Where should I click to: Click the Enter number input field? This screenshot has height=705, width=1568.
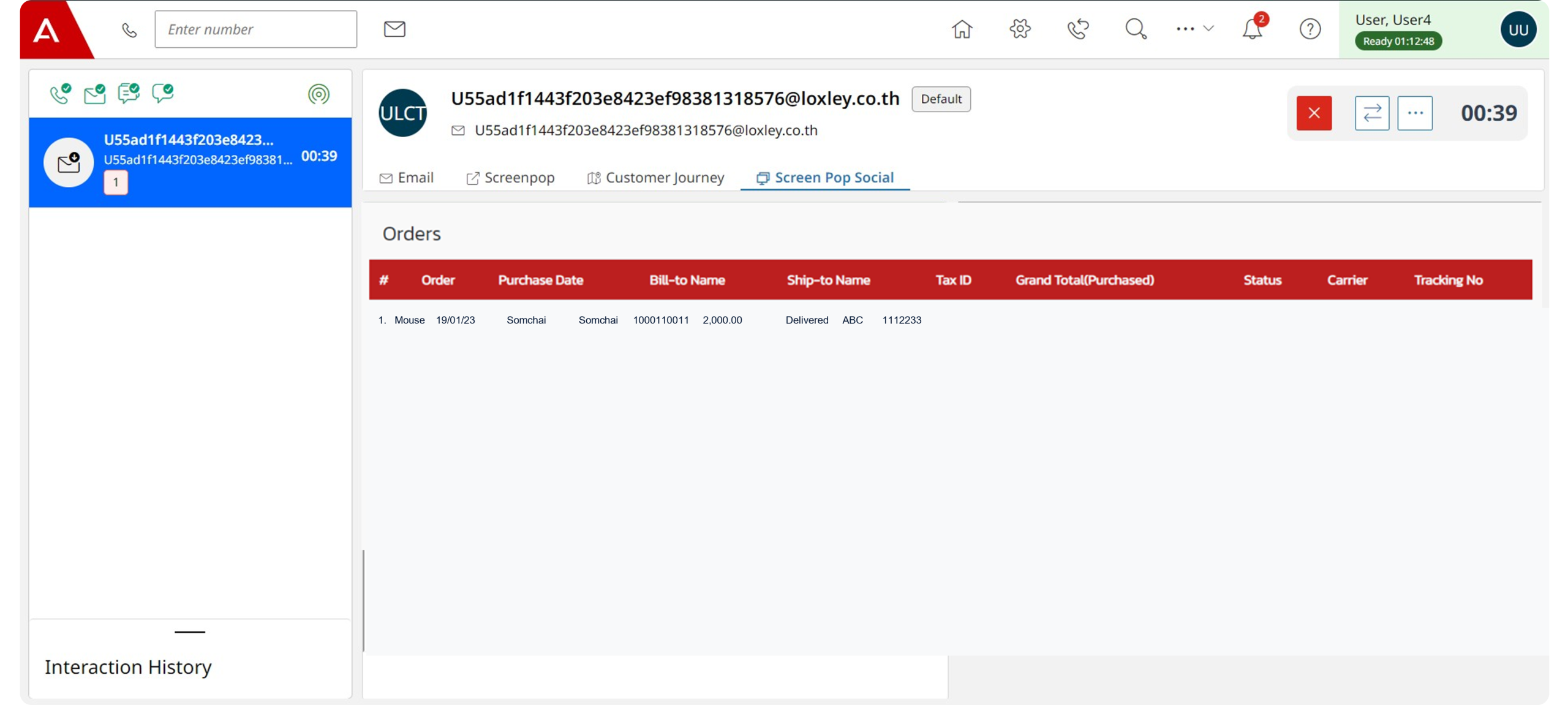click(x=255, y=29)
